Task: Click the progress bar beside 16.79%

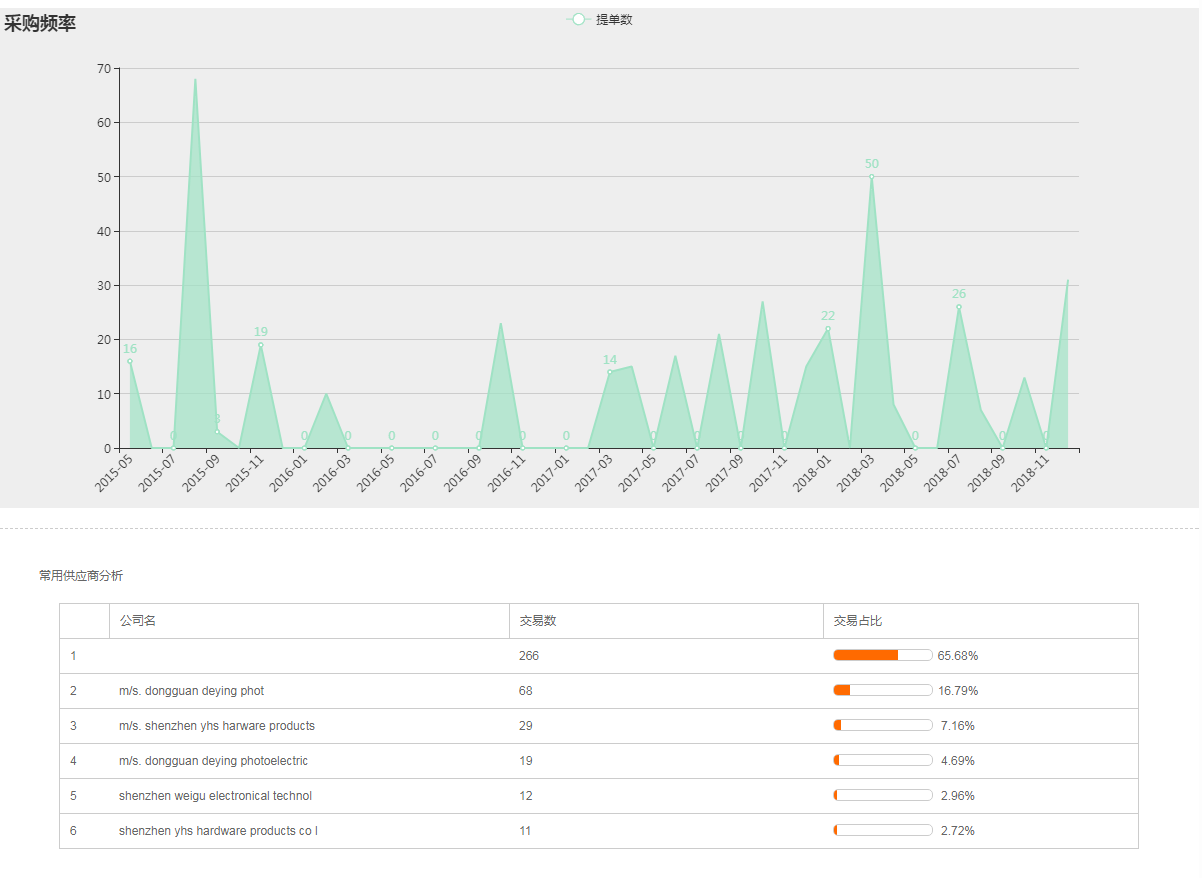Action: click(883, 690)
